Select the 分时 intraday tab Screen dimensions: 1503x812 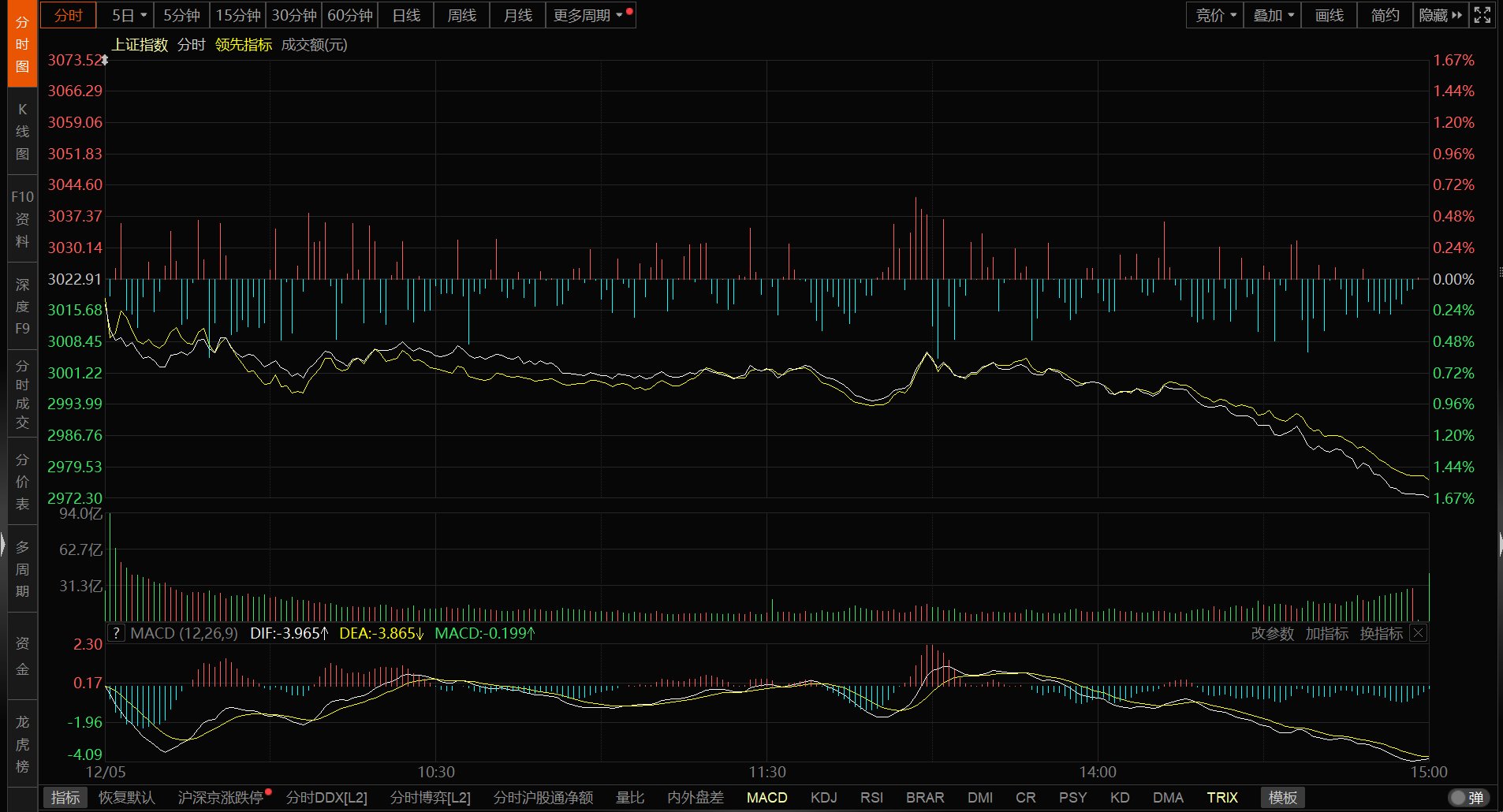pos(69,15)
